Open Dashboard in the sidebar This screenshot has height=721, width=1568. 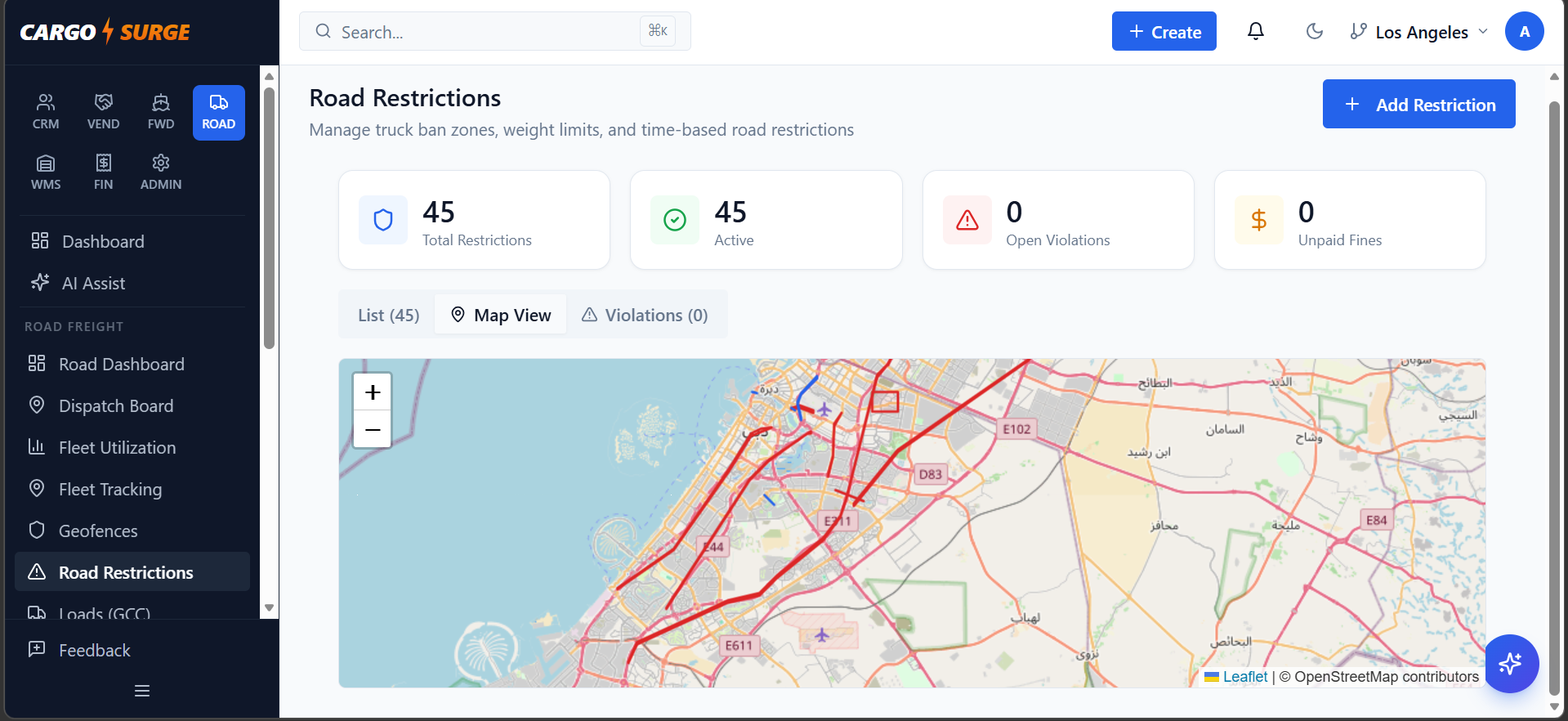pyautogui.click(x=132, y=241)
